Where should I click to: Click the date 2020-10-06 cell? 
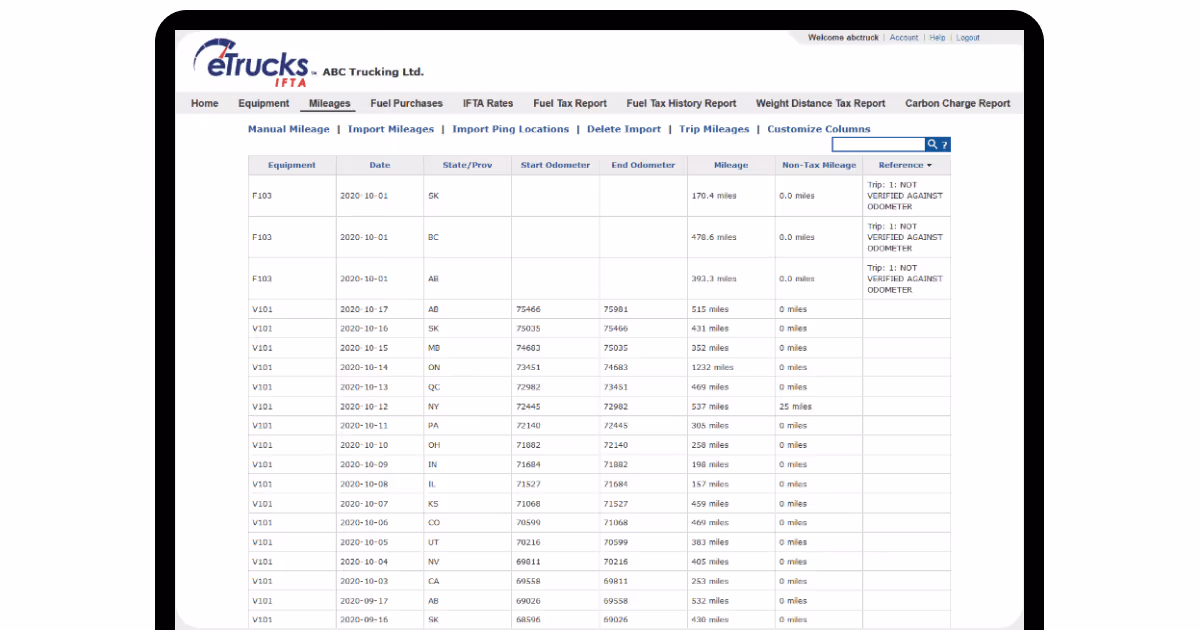(380, 523)
